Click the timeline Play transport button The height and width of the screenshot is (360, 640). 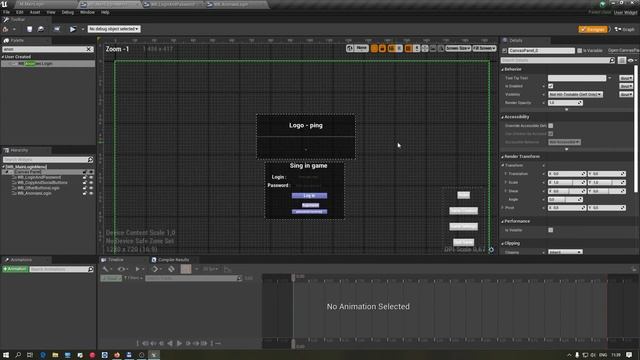click(x=179, y=344)
